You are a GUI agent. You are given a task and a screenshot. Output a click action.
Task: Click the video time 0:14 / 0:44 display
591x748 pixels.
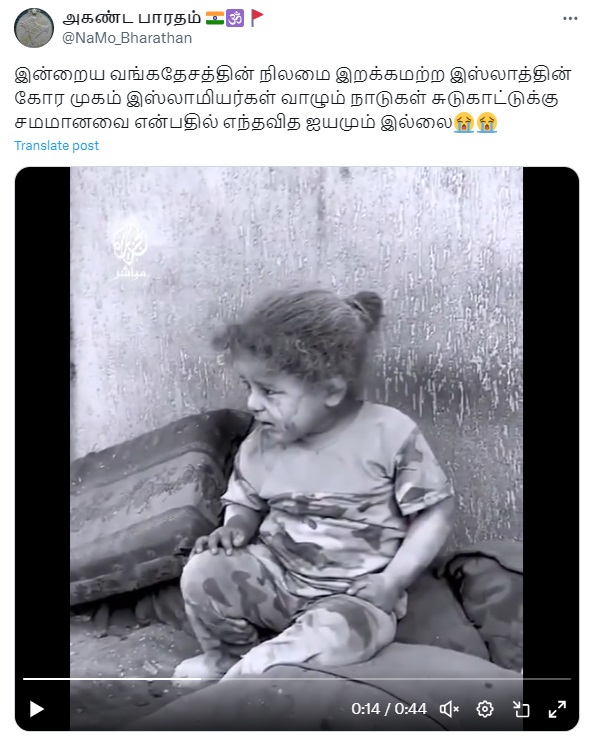[x=389, y=709]
